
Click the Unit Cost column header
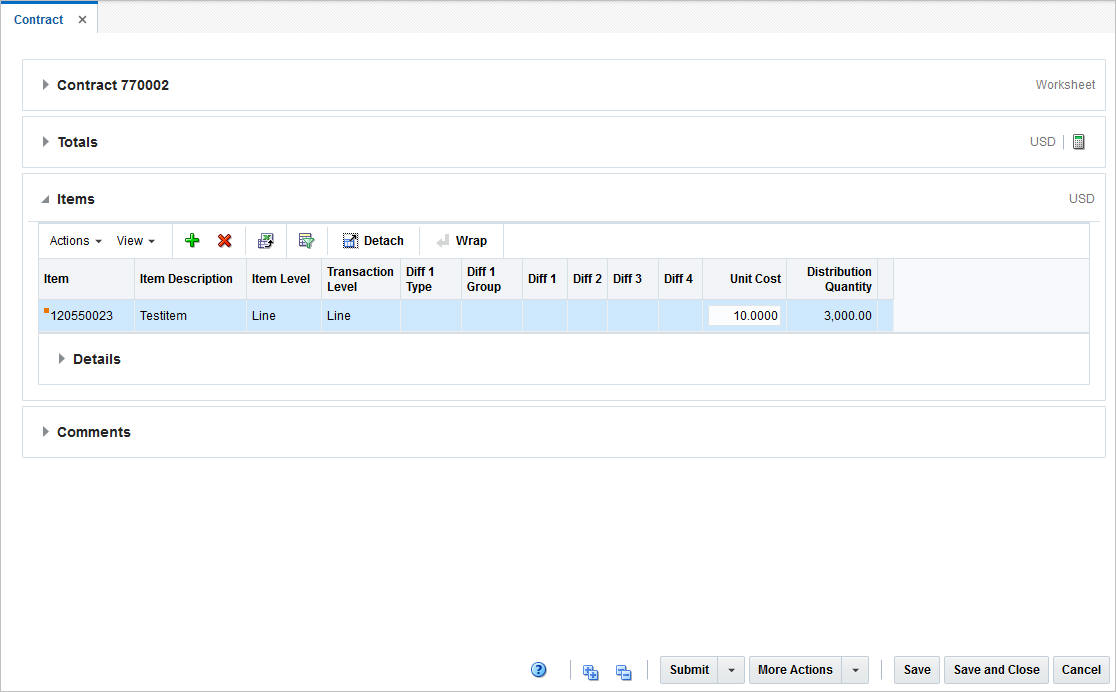click(744, 279)
